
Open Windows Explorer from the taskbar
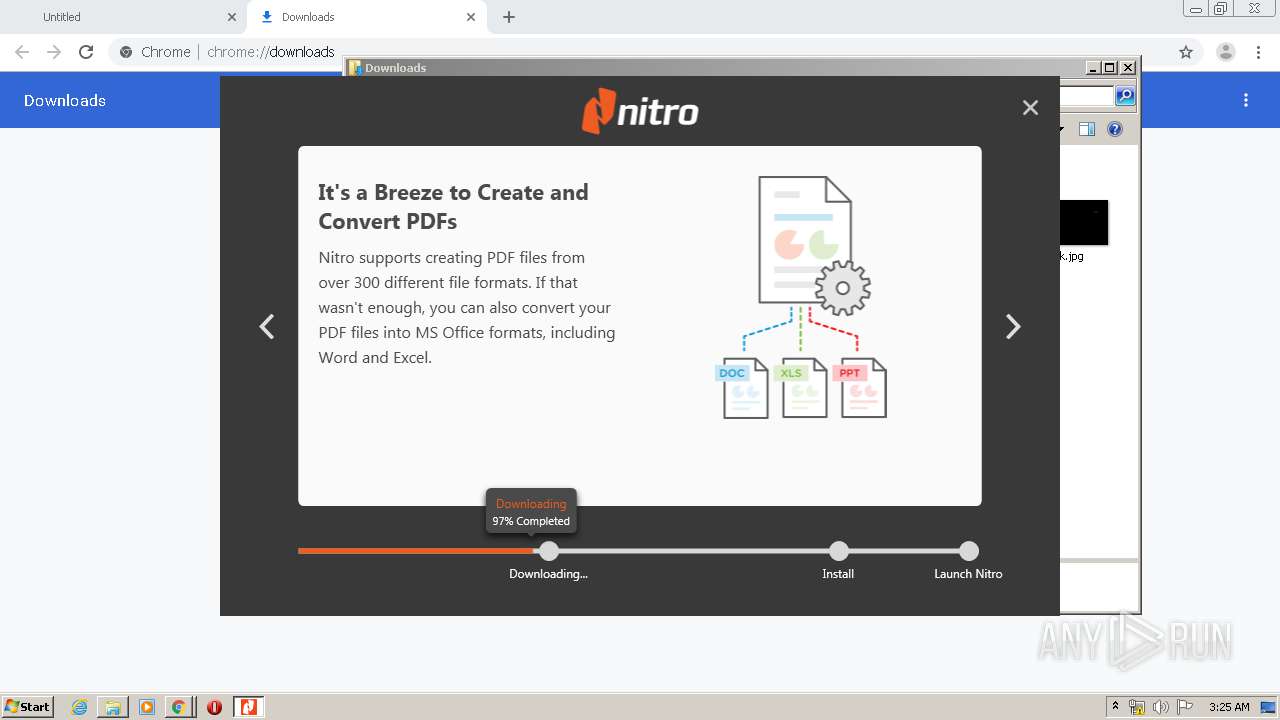coord(113,707)
